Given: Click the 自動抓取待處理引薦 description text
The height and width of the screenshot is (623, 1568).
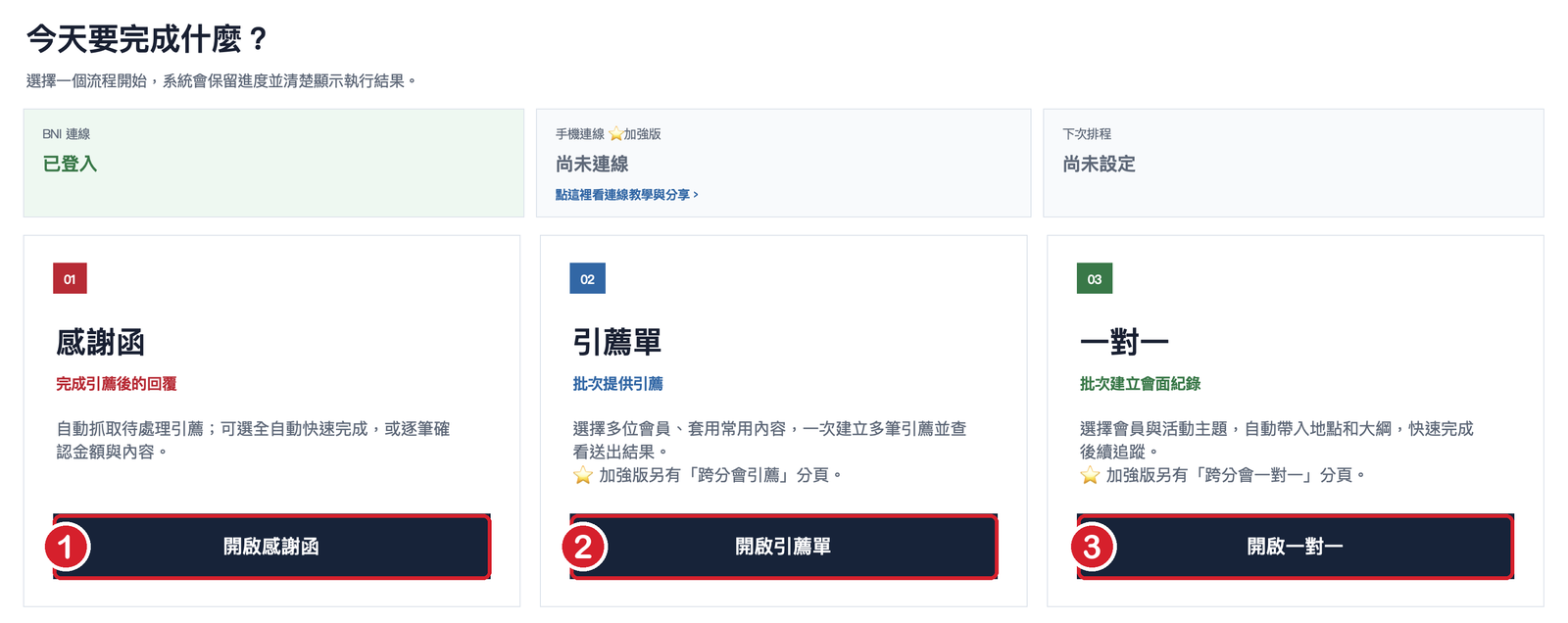Looking at the screenshot, I should pyautogui.click(x=253, y=440).
